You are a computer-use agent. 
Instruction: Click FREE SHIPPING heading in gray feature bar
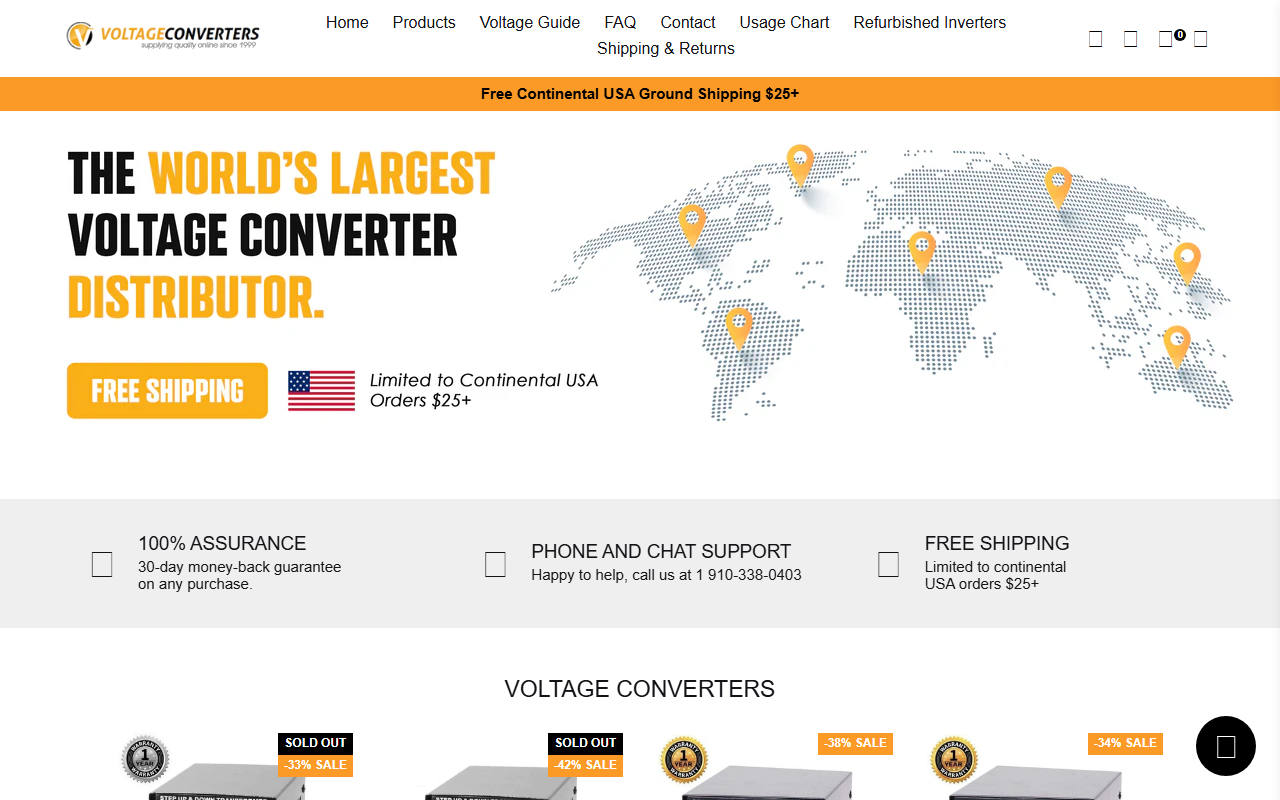point(997,543)
